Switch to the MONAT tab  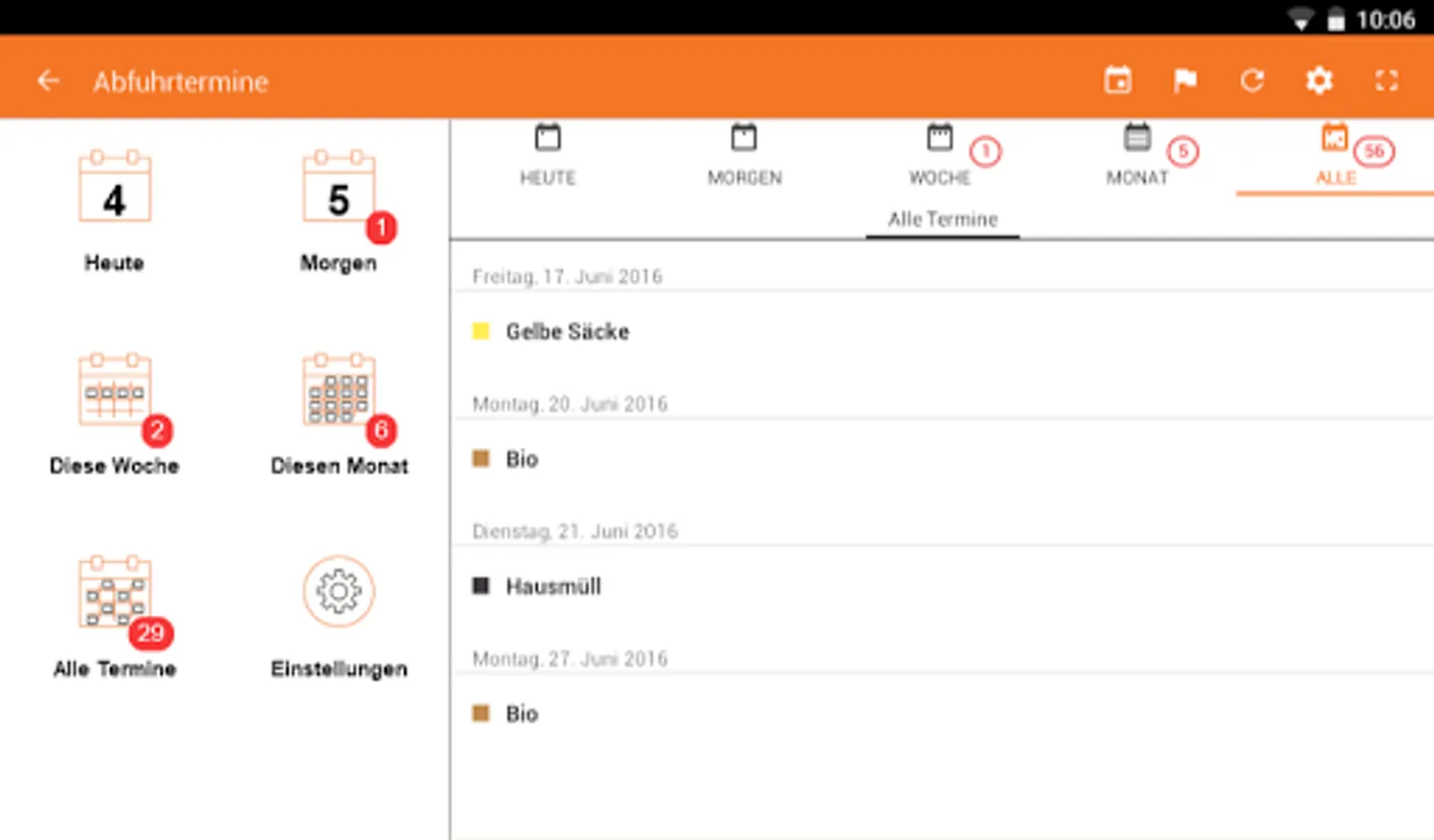point(1137,157)
